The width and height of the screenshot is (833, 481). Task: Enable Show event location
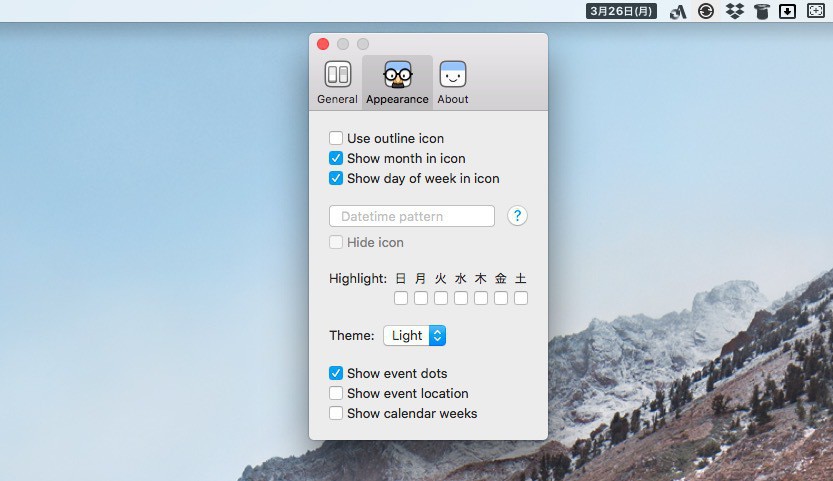point(336,393)
